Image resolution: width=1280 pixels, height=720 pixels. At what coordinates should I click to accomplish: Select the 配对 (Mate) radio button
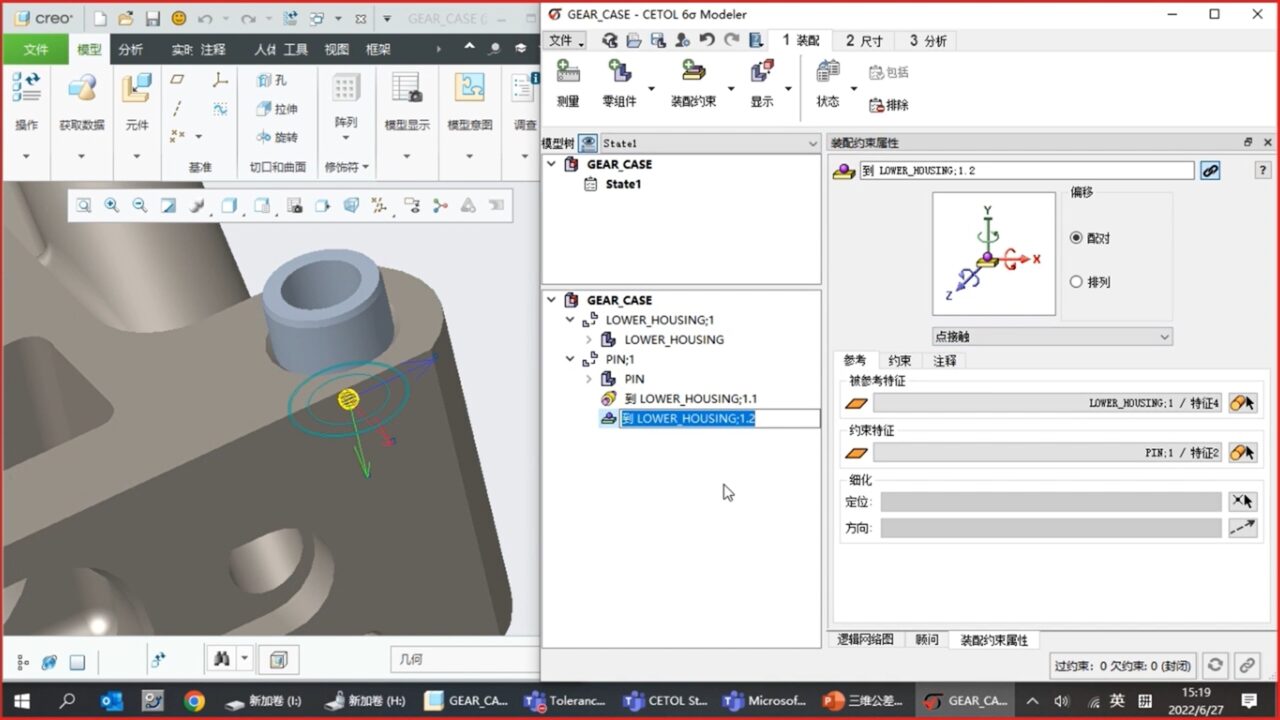[x=1076, y=238]
